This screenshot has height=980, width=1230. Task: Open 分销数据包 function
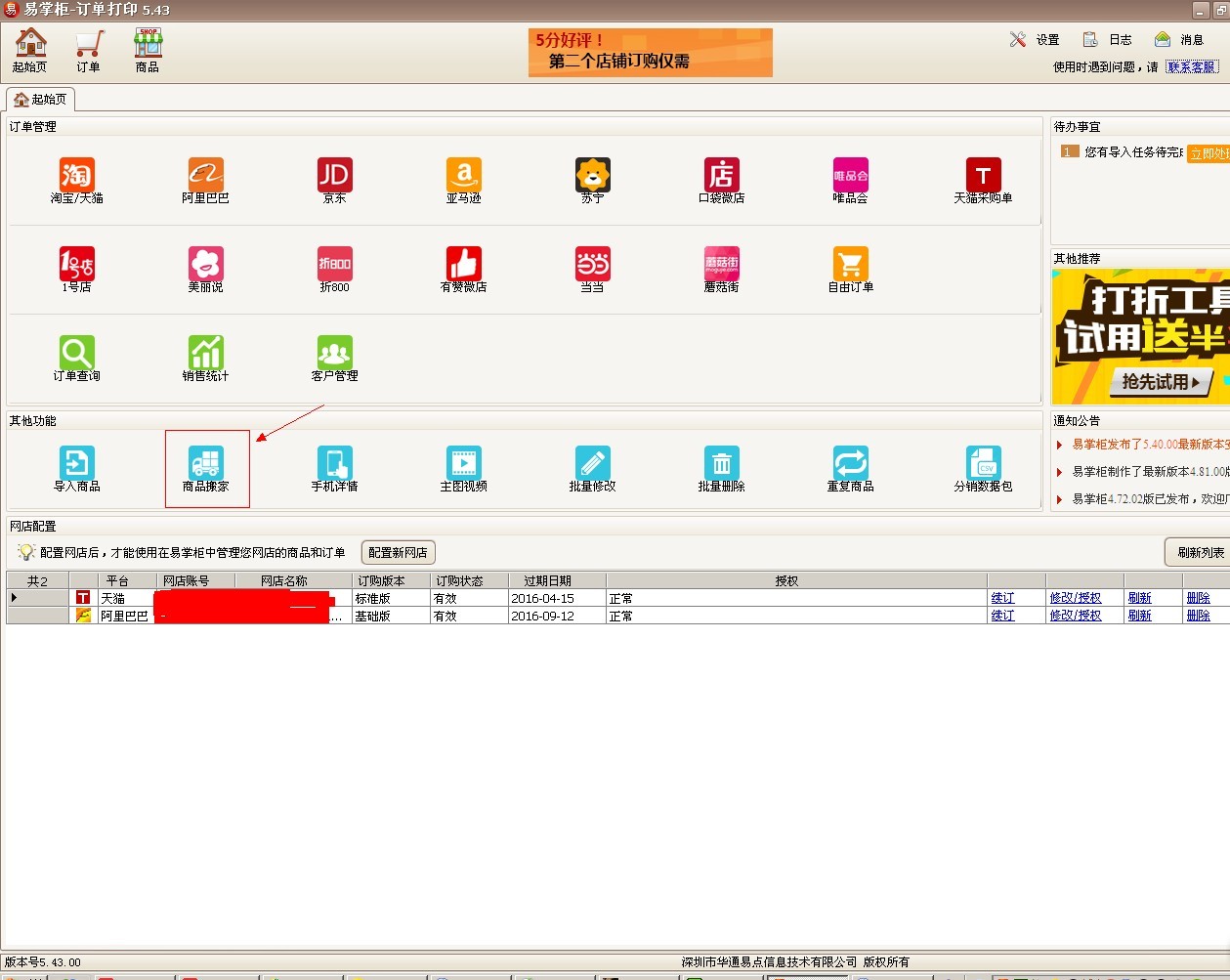click(x=984, y=469)
